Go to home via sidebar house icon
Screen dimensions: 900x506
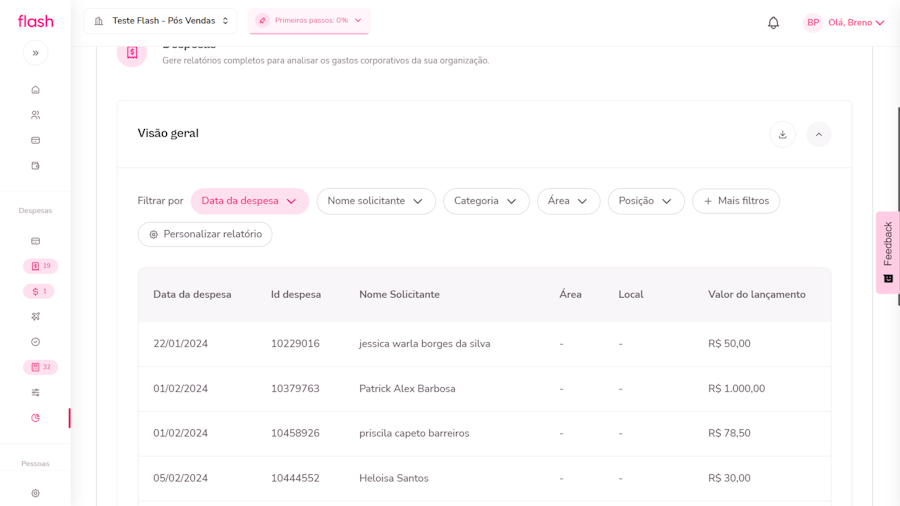click(x=35, y=90)
